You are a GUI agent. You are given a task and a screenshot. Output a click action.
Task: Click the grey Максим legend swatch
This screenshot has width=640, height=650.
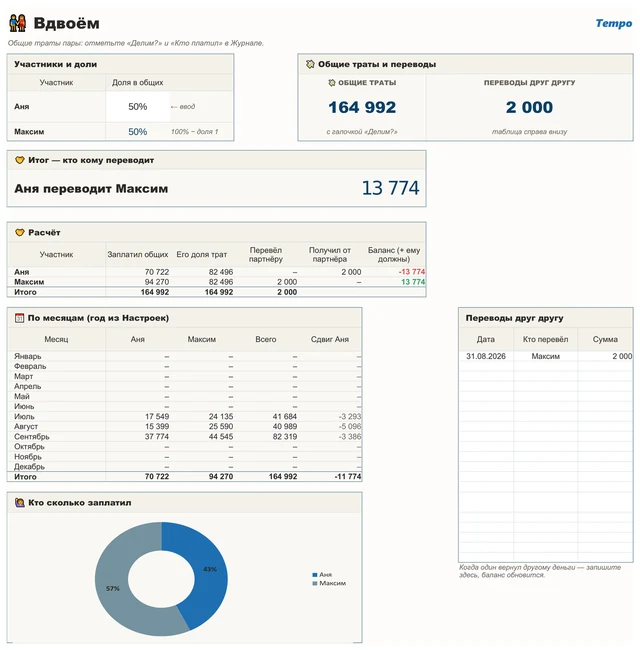point(315,583)
